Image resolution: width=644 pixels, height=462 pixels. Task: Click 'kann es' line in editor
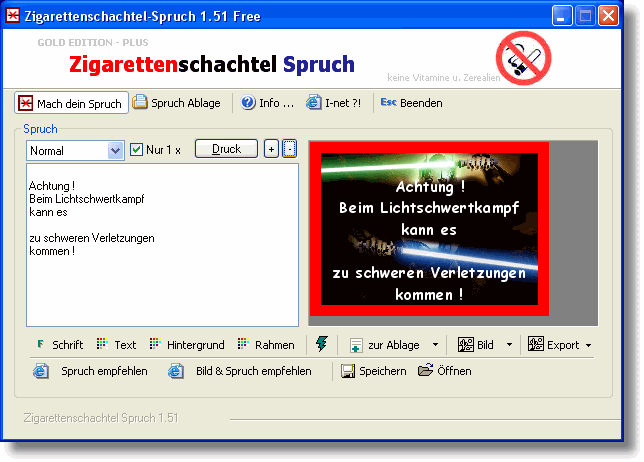[48, 212]
